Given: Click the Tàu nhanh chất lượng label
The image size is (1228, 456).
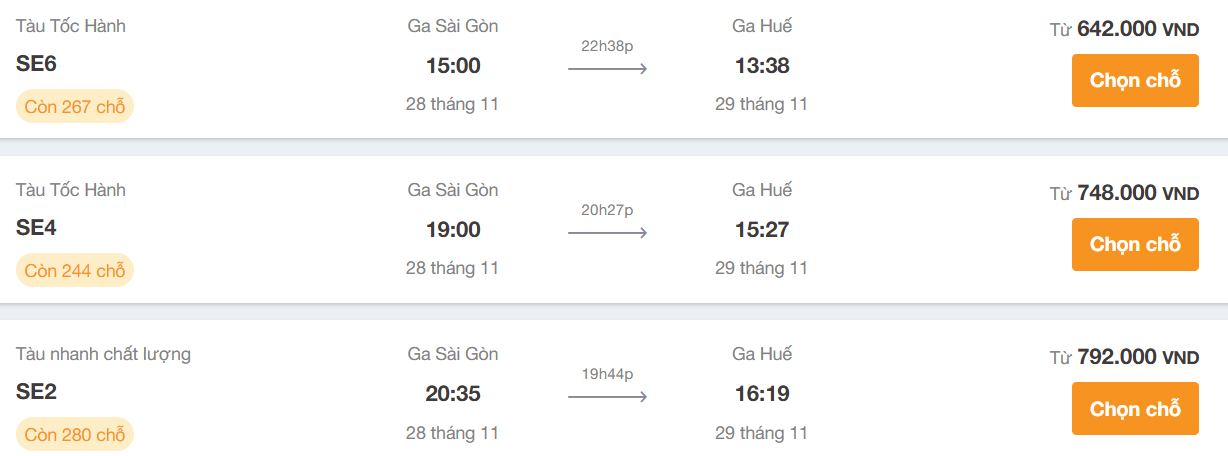Looking at the screenshot, I should tap(103, 354).
